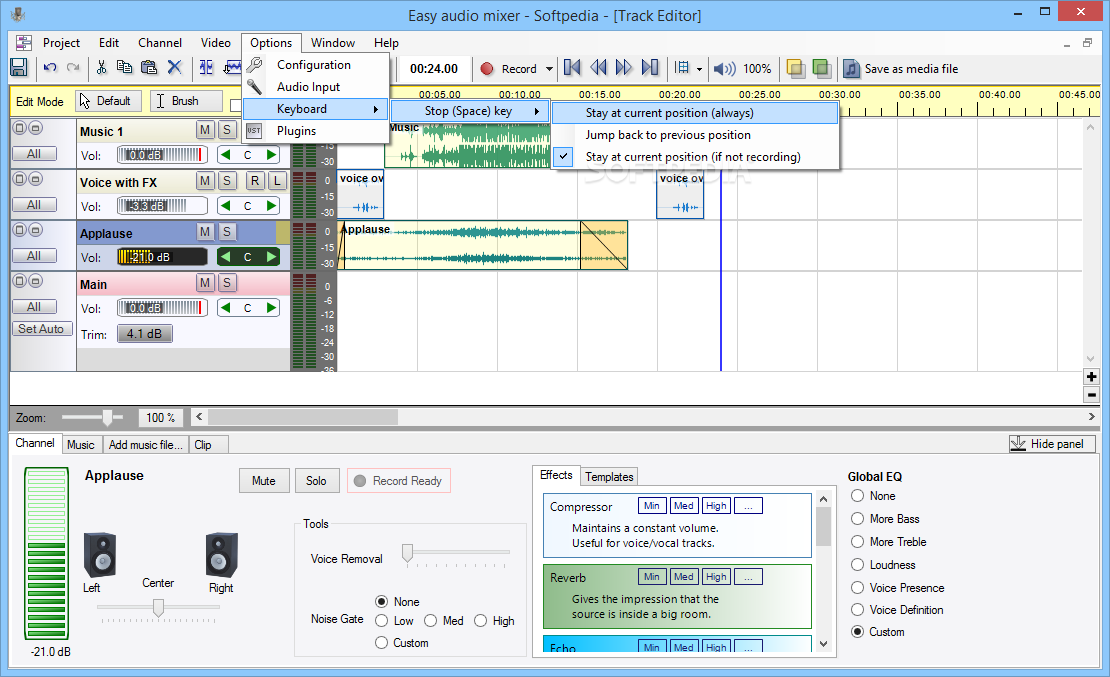Mute the Music 1 track
The width and height of the screenshot is (1110, 677).
[x=205, y=130]
